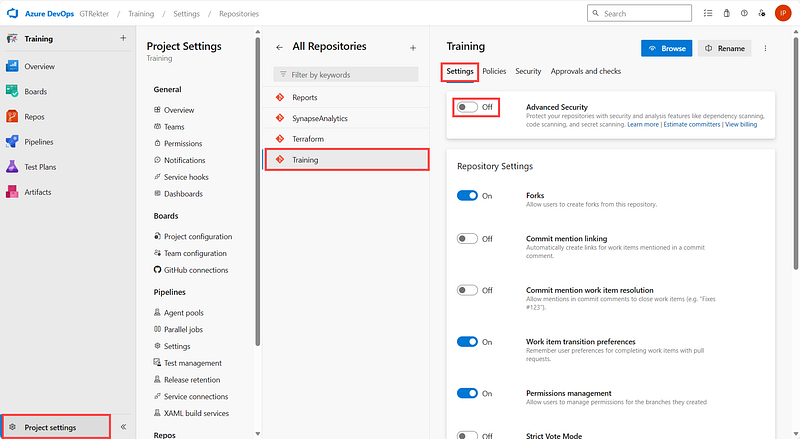Image resolution: width=800 pixels, height=439 pixels.
Task: Switch to the Settings tab
Action: tap(460, 71)
